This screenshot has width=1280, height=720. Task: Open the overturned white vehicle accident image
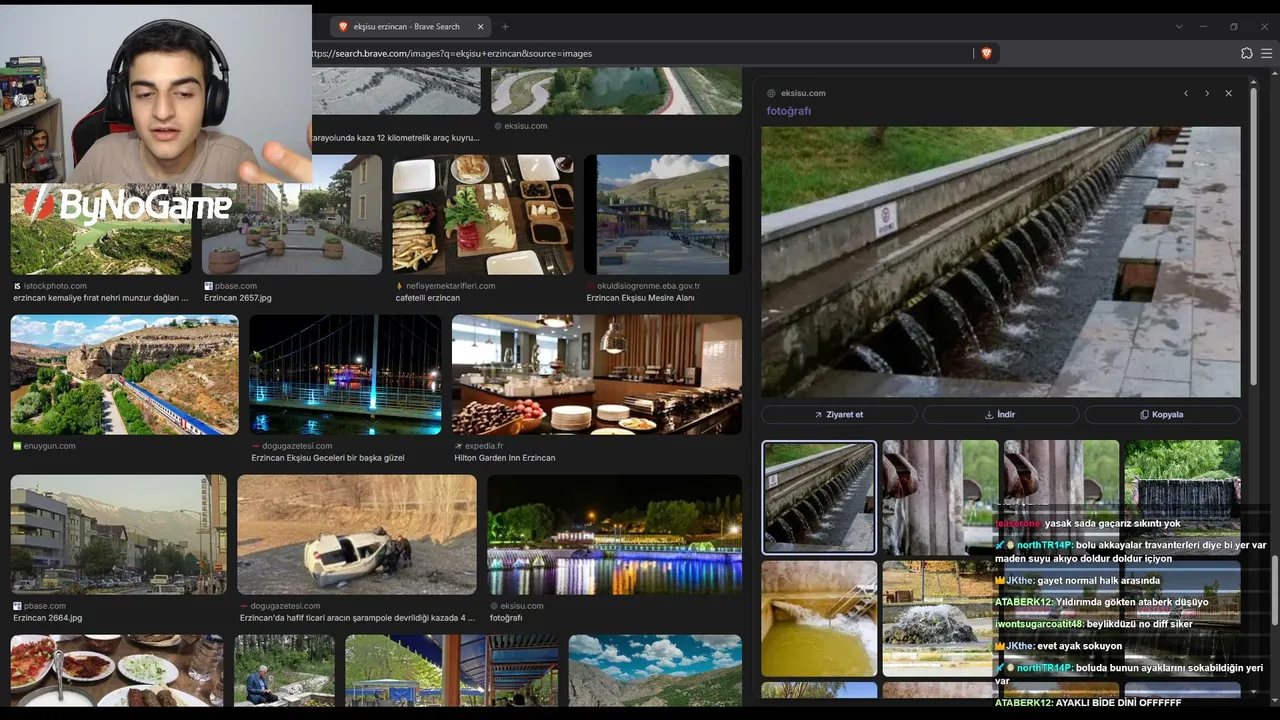tap(357, 535)
